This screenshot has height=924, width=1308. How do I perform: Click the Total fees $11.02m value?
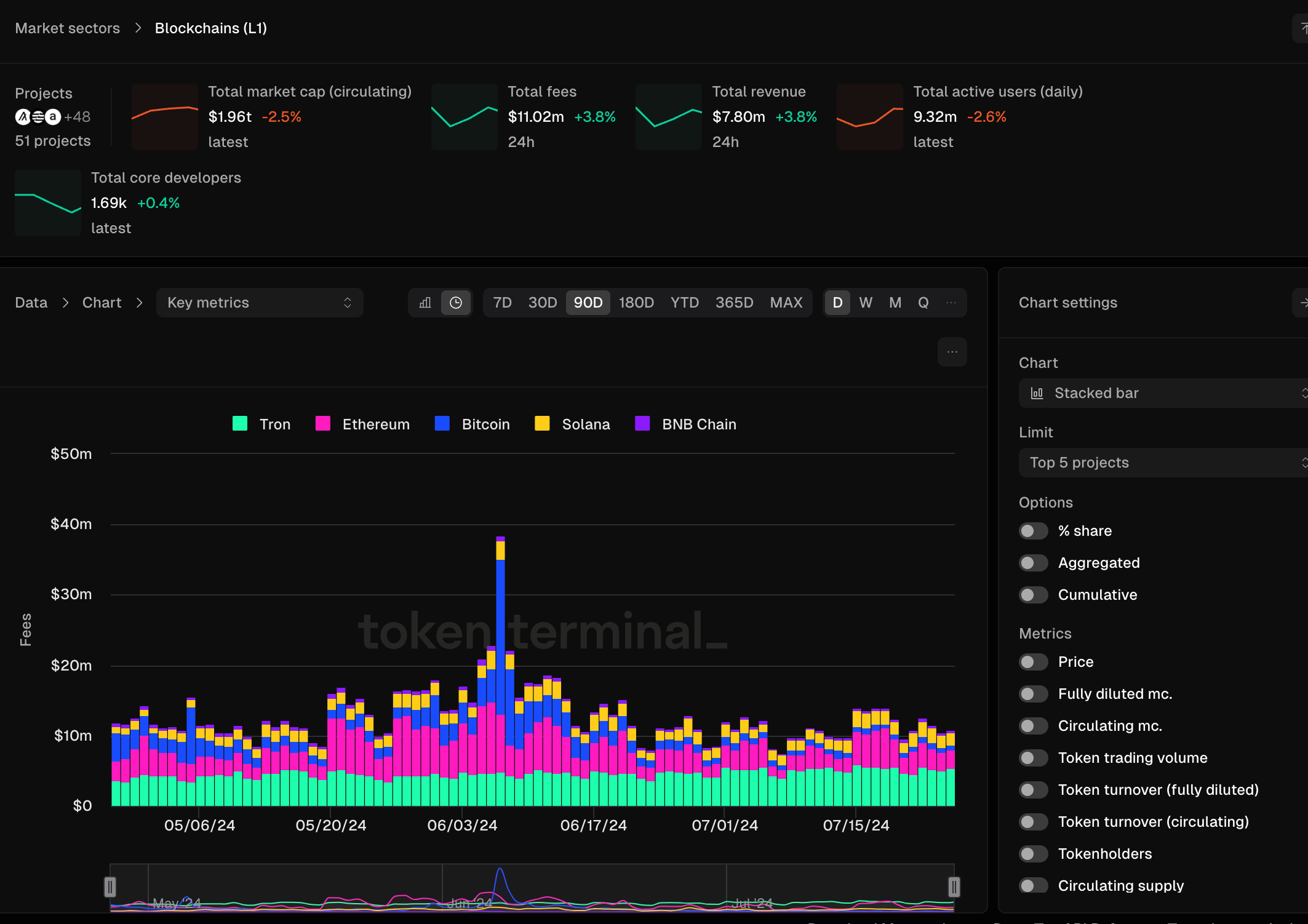tap(536, 117)
